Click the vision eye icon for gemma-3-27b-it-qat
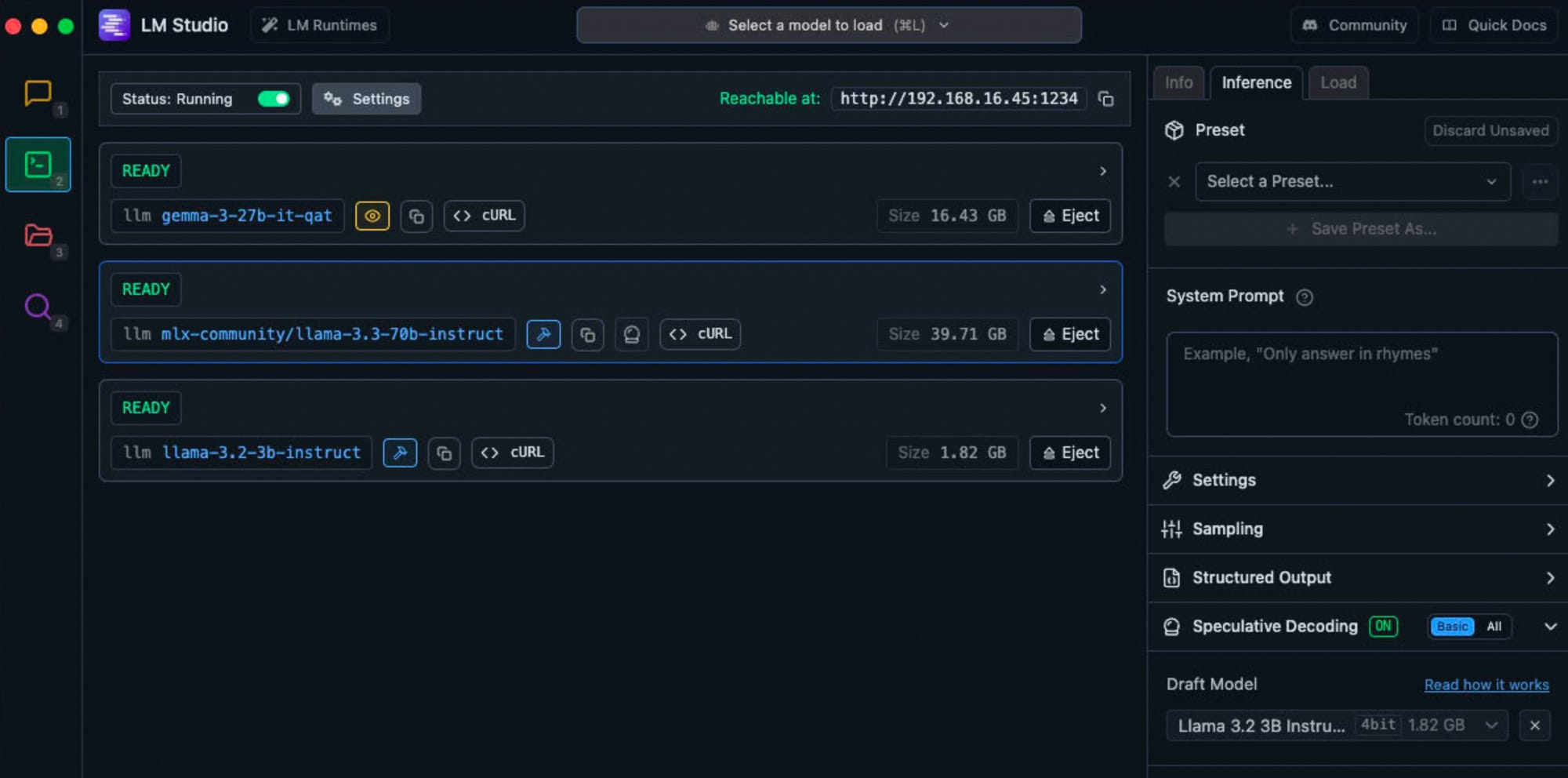 click(372, 216)
